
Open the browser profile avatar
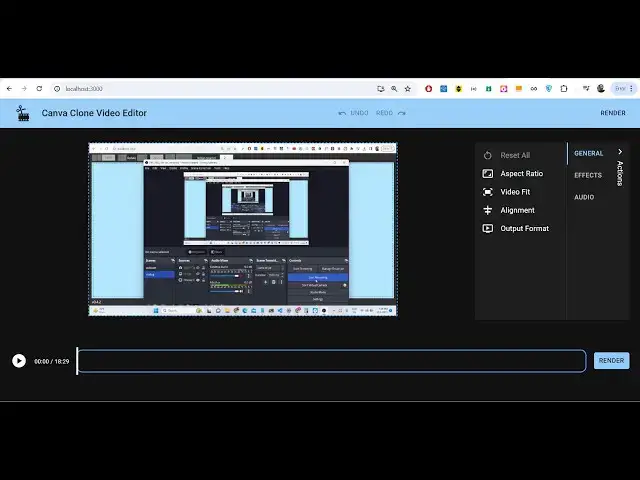pos(600,89)
